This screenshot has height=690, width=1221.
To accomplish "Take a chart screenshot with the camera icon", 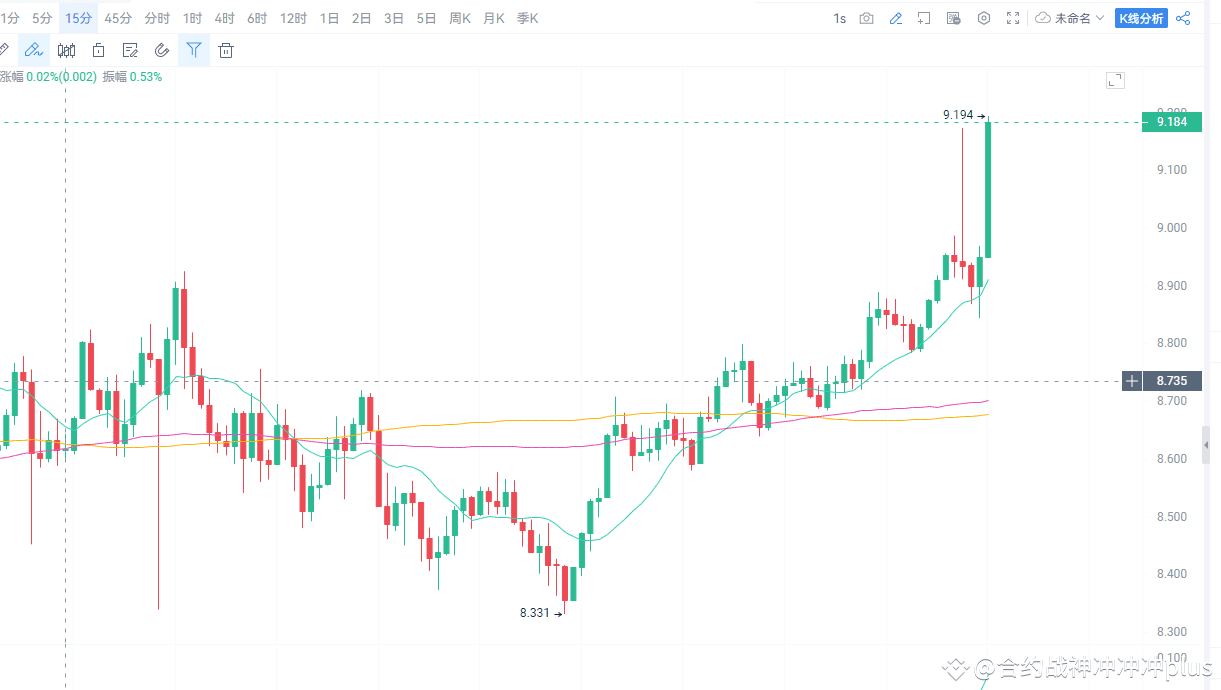I will [866, 17].
